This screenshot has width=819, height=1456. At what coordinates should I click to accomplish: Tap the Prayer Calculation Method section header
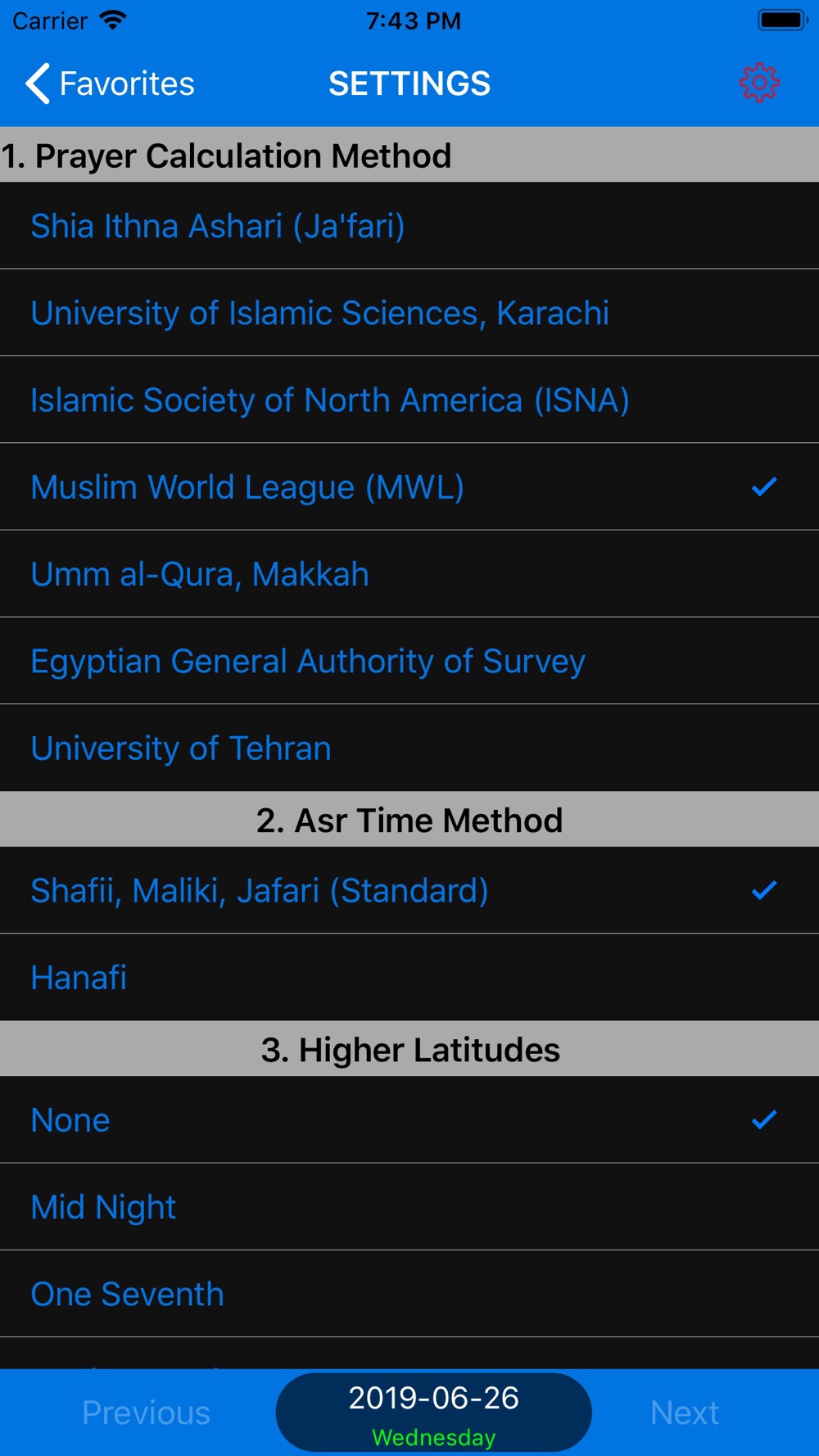[x=409, y=155]
